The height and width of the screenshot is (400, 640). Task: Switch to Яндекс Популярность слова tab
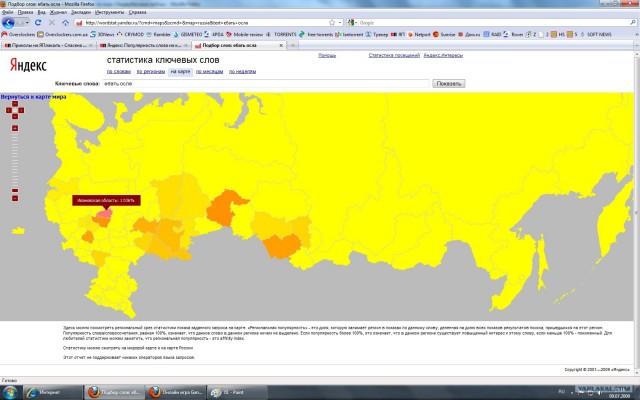[144, 45]
